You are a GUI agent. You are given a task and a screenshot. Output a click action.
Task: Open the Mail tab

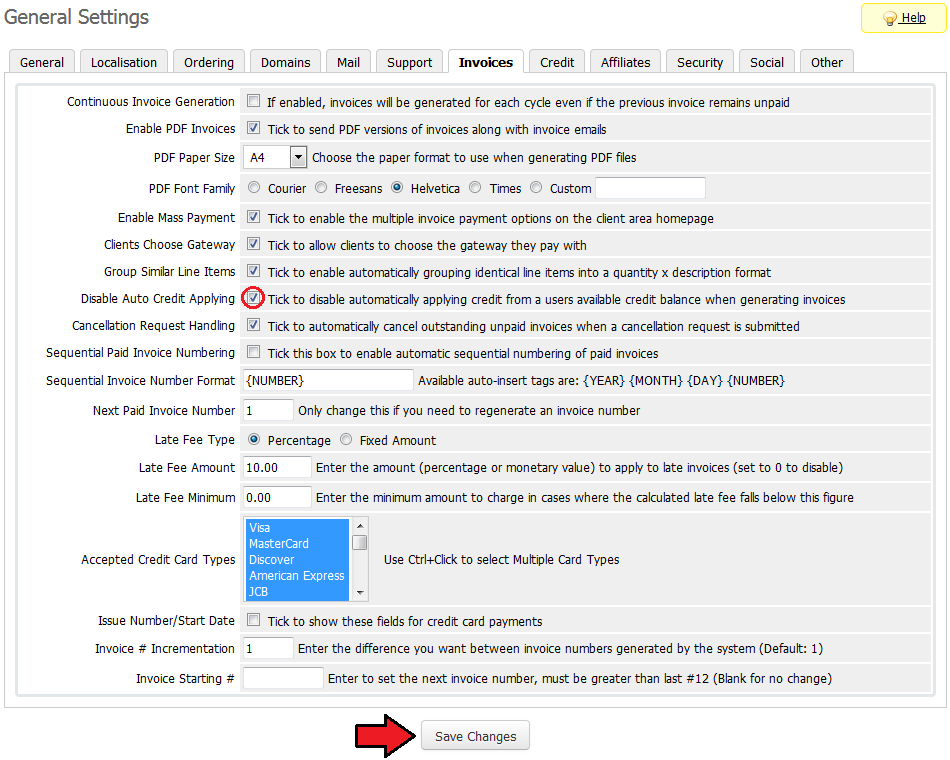pos(348,62)
